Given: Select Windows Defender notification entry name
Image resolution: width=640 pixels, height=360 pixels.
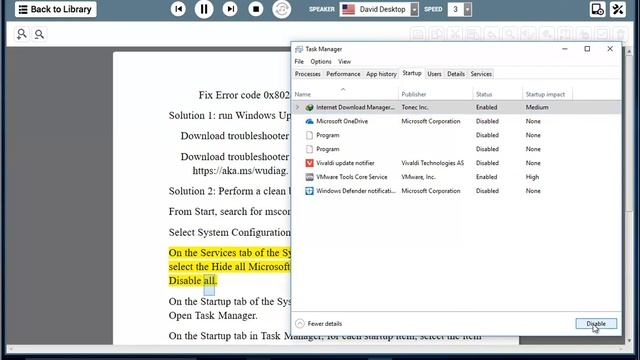Looking at the screenshot, I should (x=356, y=191).
